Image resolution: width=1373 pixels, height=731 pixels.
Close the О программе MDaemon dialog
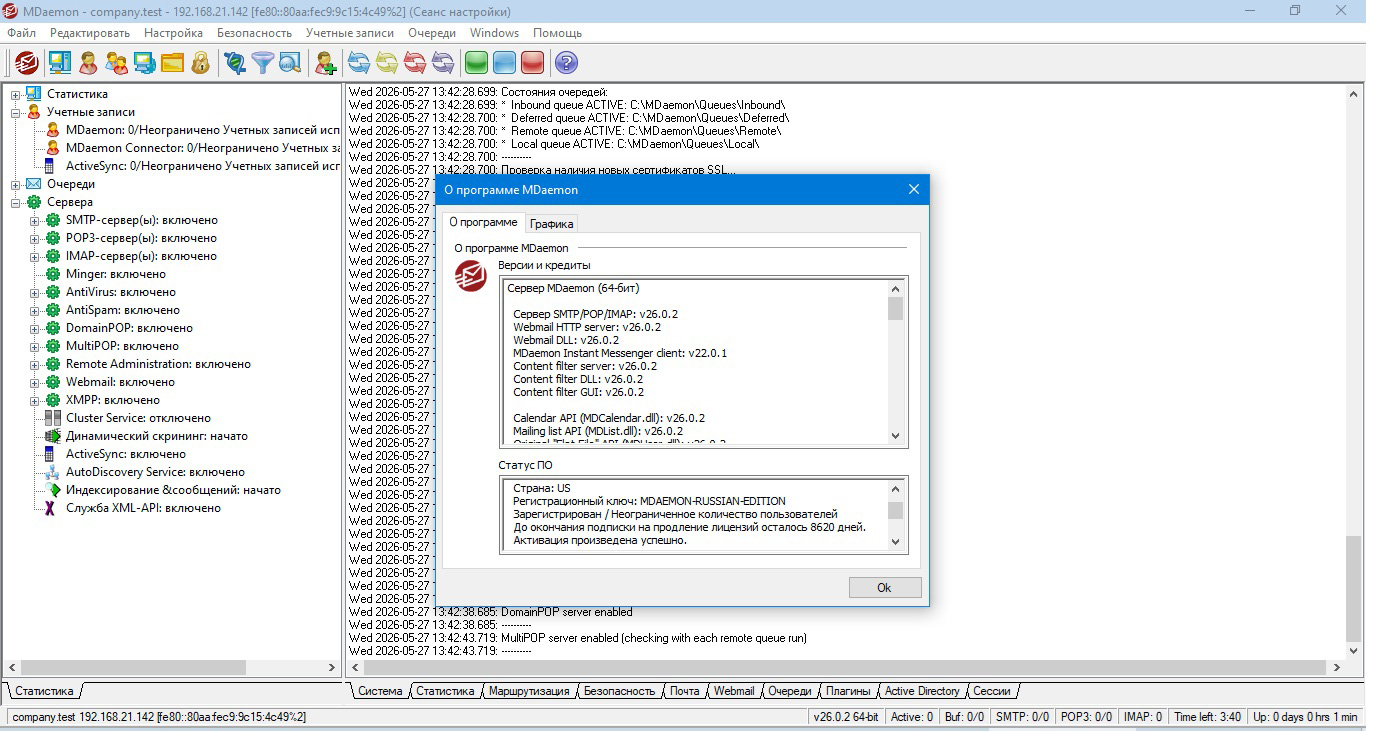(x=913, y=190)
